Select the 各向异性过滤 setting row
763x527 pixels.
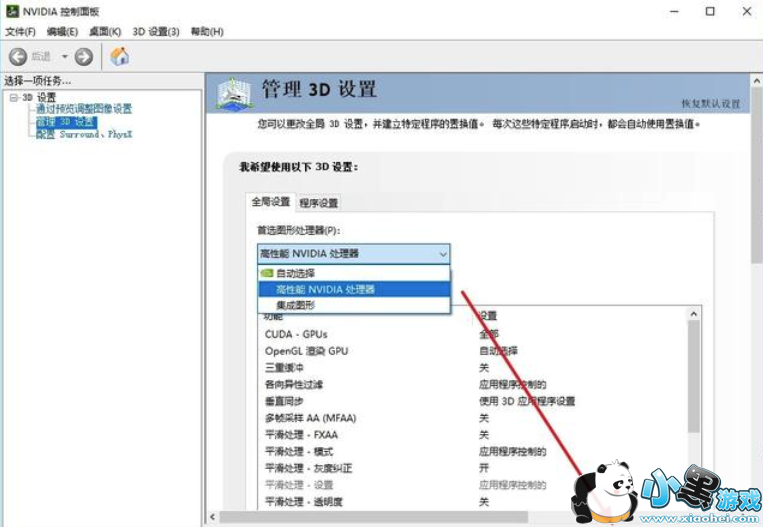(472, 384)
